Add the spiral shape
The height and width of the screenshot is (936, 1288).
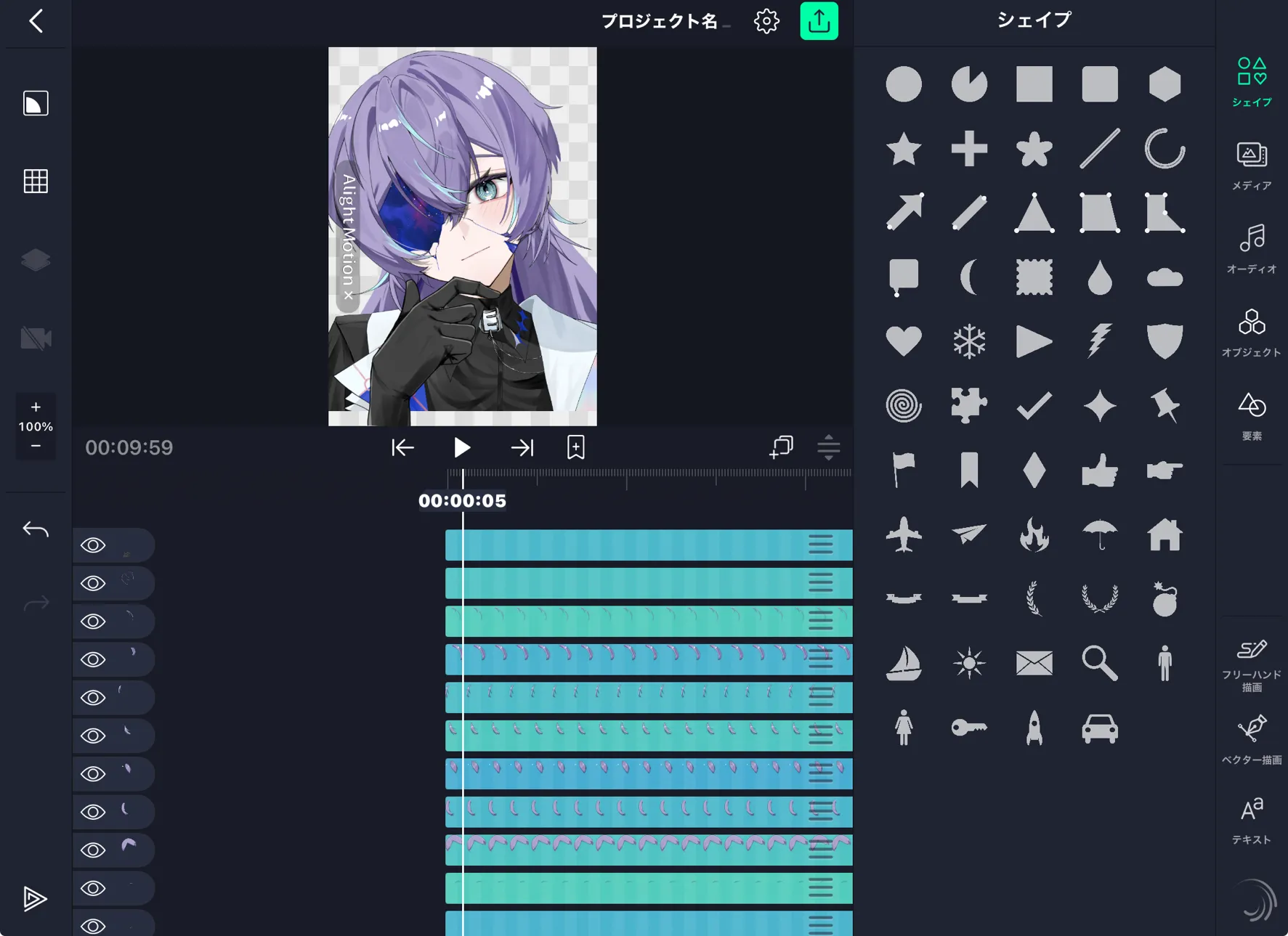coord(904,405)
